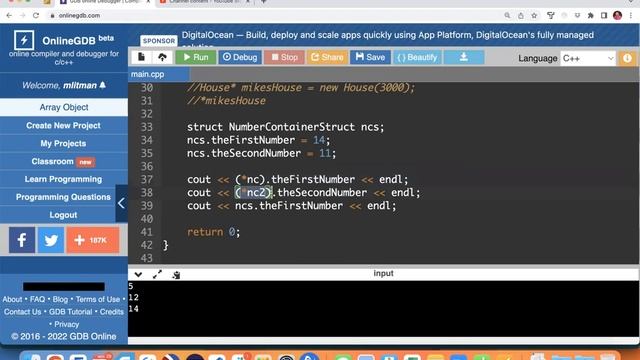Click the Stop button

pyautogui.click(x=284, y=57)
